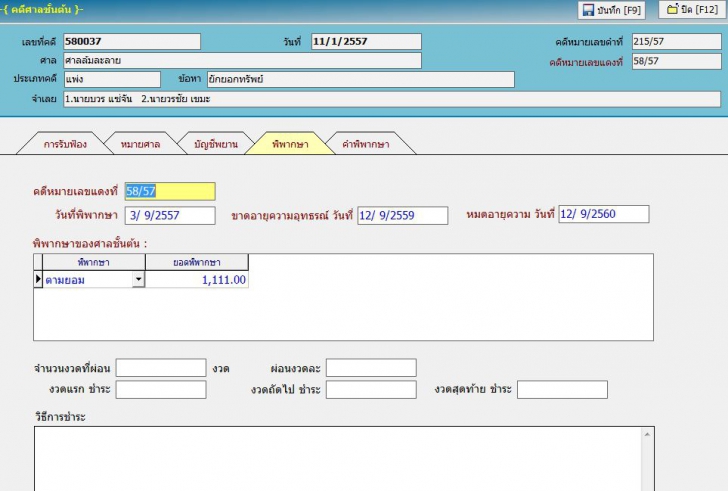This screenshot has height=491, width=728.
Task: Click the บันทึก [F9] save button
Action: (611, 10)
